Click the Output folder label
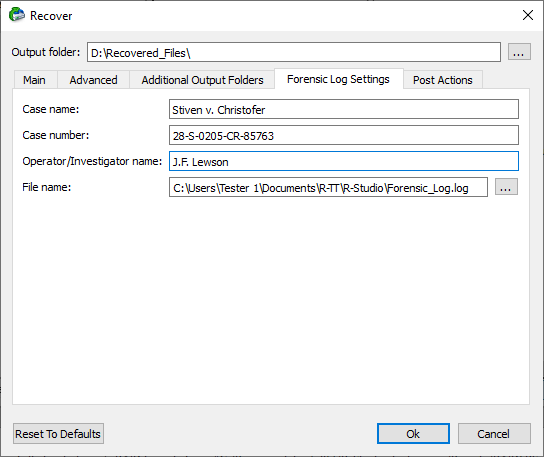The image size is (544, 457). tap(46, 52)
